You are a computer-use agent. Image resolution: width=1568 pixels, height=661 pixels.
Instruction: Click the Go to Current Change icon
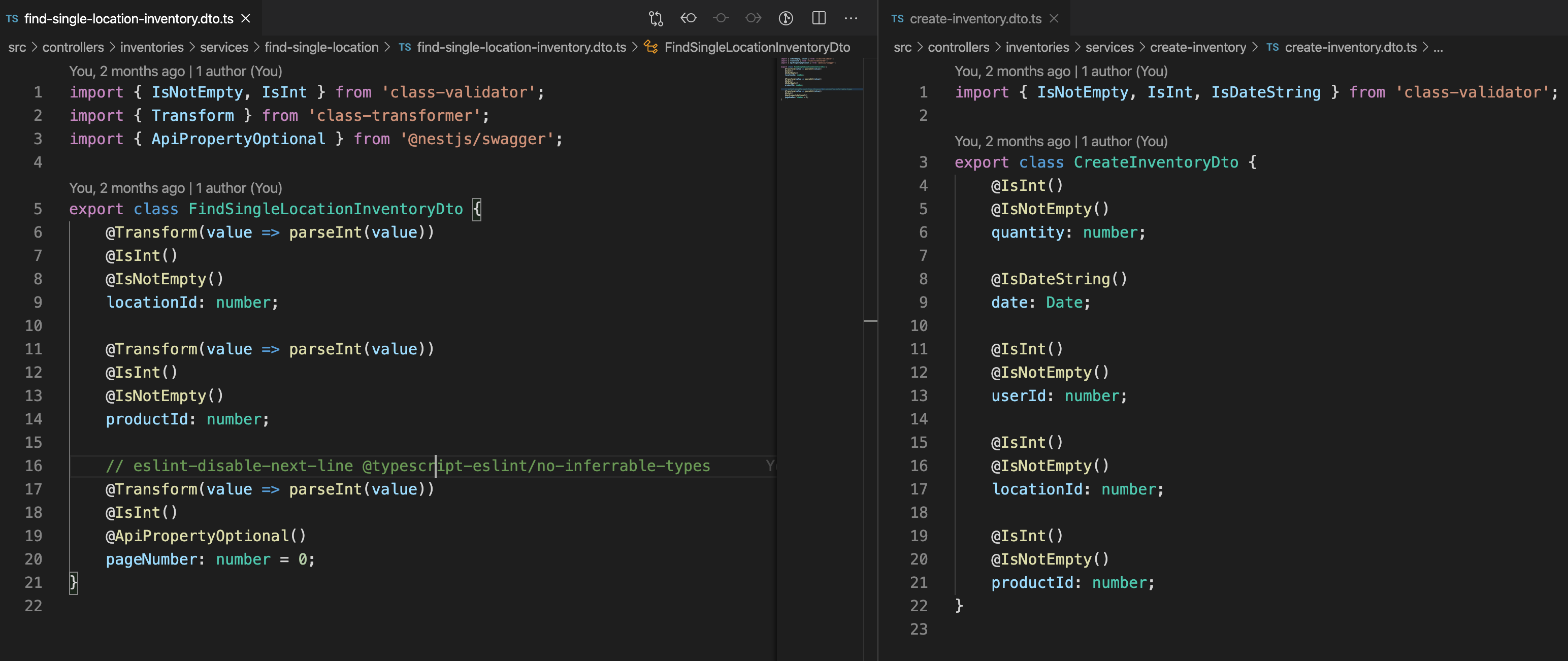722,18
